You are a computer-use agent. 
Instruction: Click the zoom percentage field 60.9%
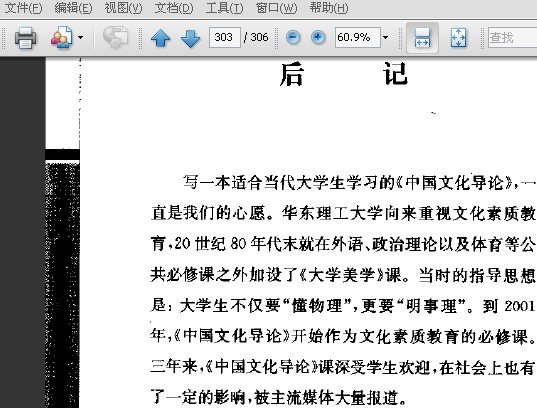[x=358, y=37]
